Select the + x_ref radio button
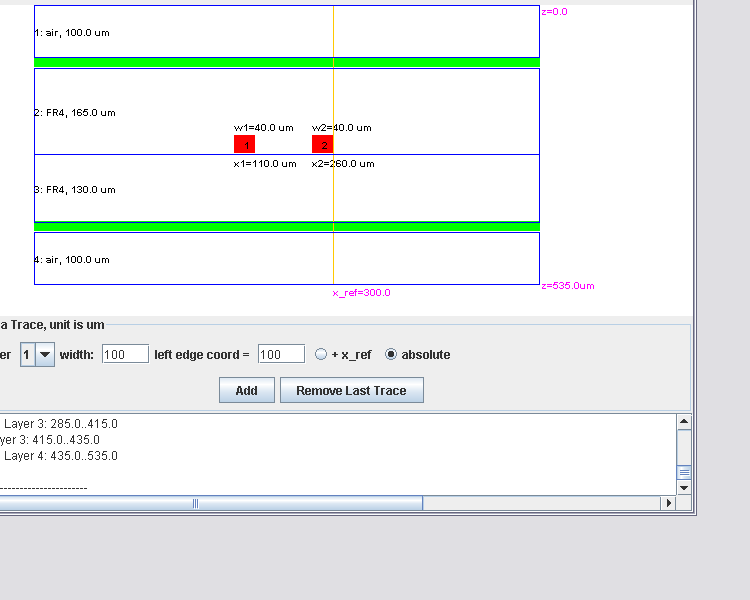 pos(321,354)
